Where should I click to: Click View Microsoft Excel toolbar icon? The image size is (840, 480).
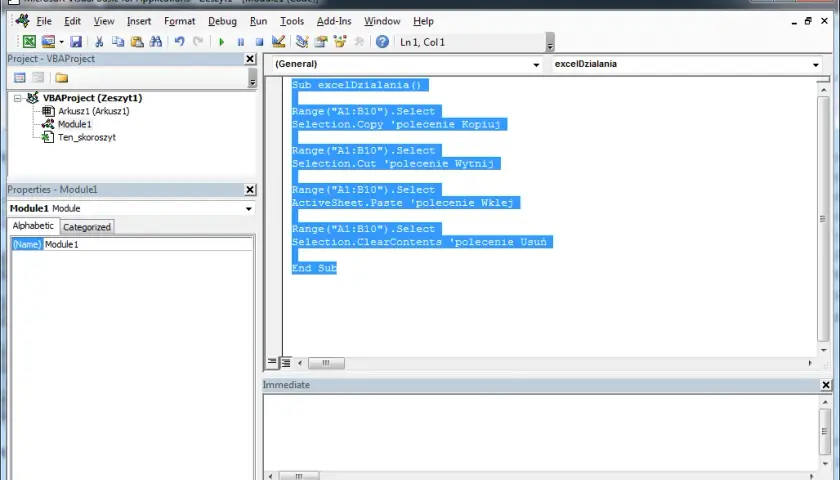(29, 42)
